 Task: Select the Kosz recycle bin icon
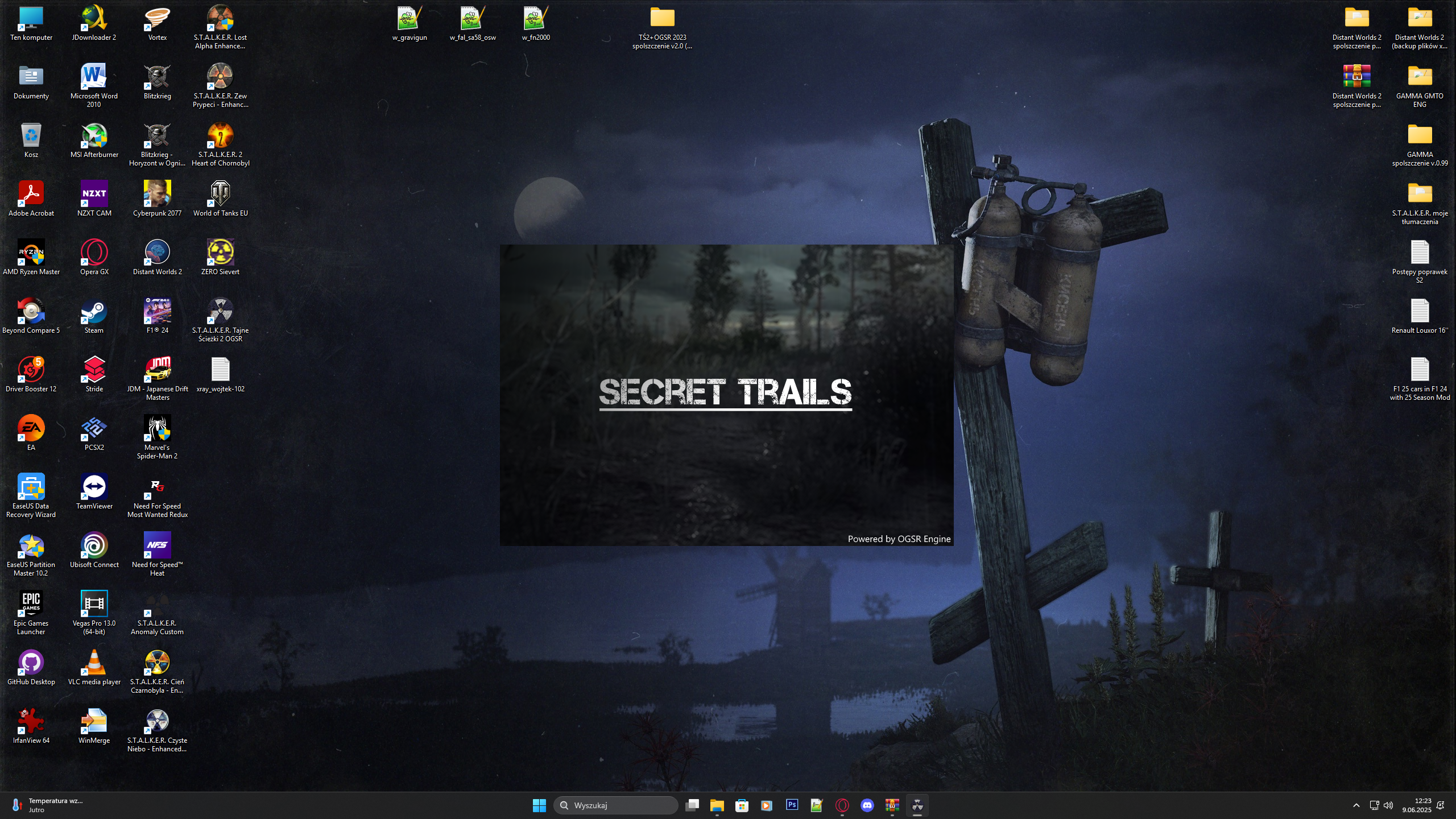coord(31,141)
